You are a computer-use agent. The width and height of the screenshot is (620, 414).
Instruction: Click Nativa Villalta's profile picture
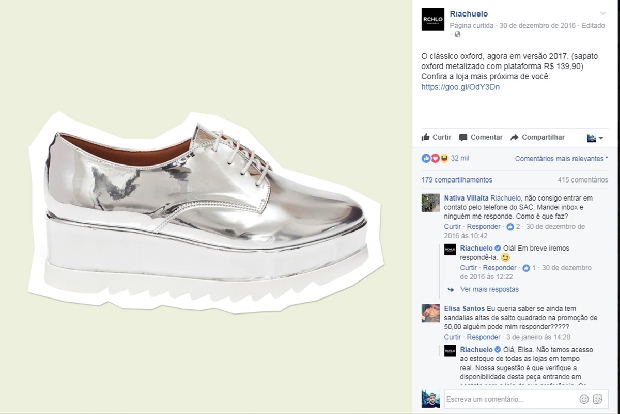coord(431,203)
